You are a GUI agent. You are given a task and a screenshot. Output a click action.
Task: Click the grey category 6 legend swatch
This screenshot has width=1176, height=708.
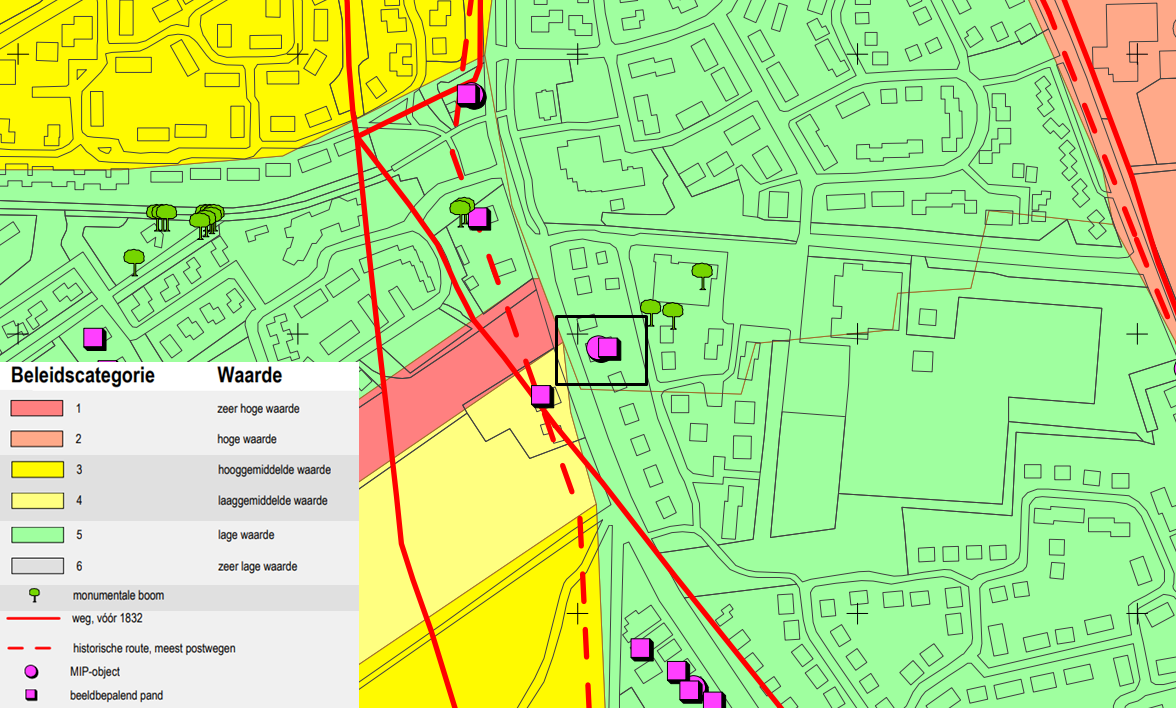coord(37,566)
